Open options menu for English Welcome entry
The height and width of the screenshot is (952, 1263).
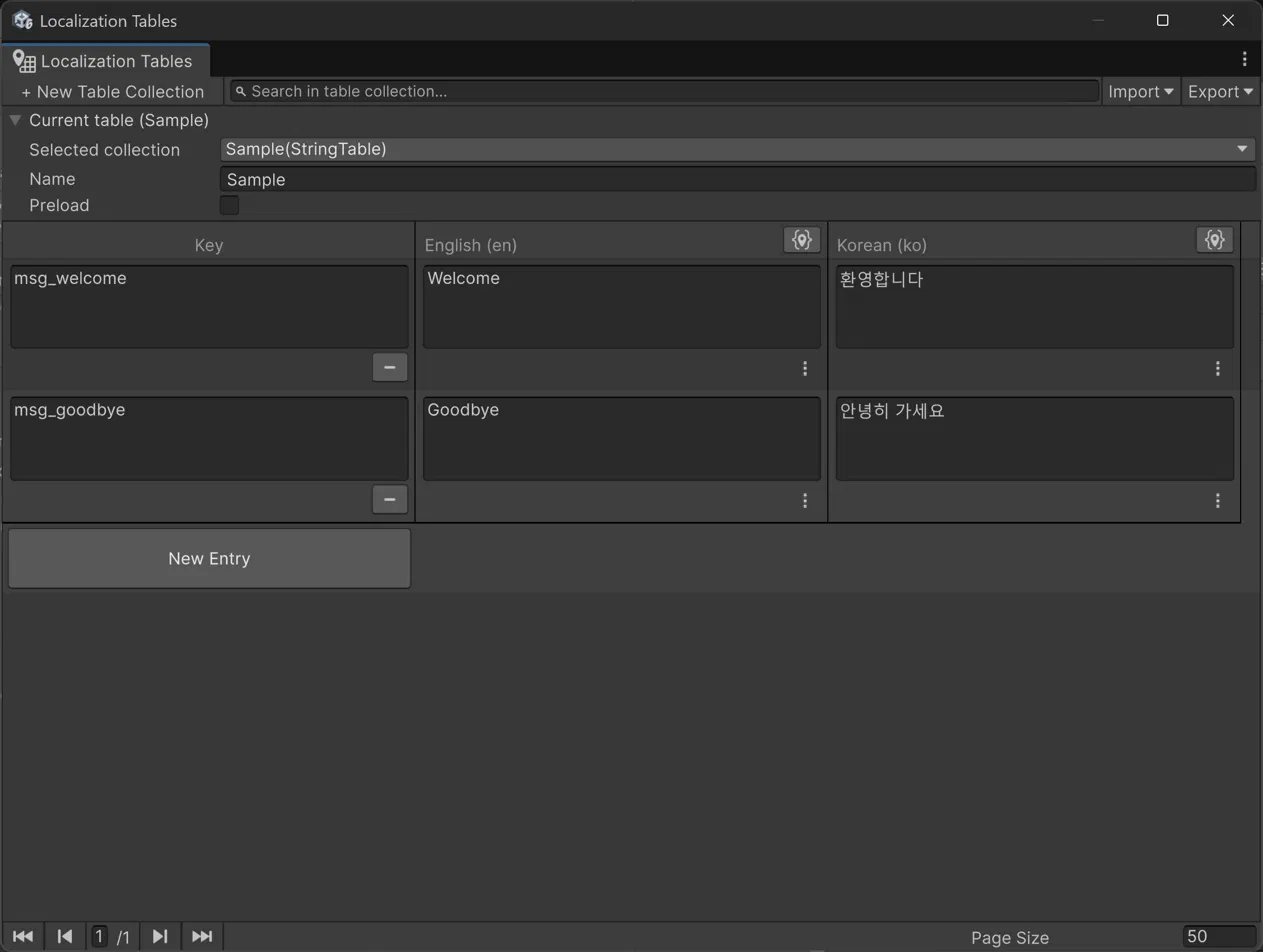click(805, 369)
